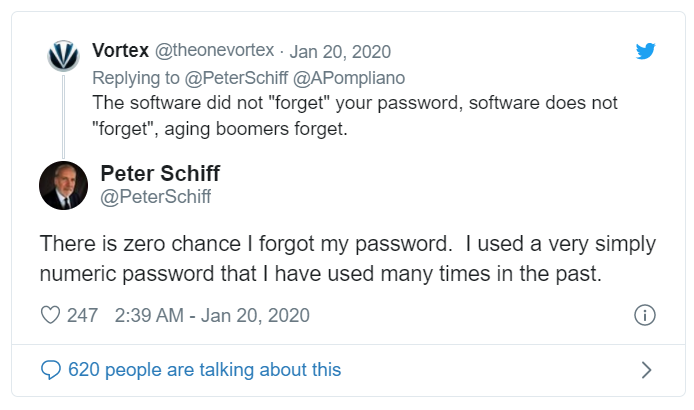The width and height of the screenshot is (694, 410).
Task: Open the tweet info circle icon
Action: tap(645, 315)
